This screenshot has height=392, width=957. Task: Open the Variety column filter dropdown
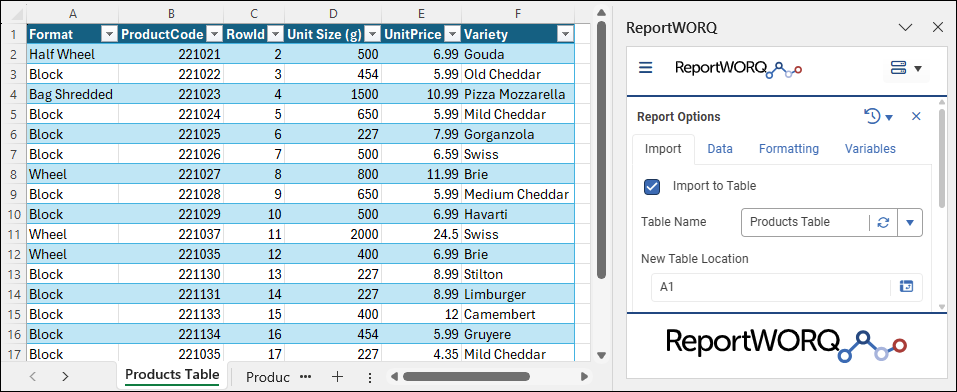click(566, 35)
